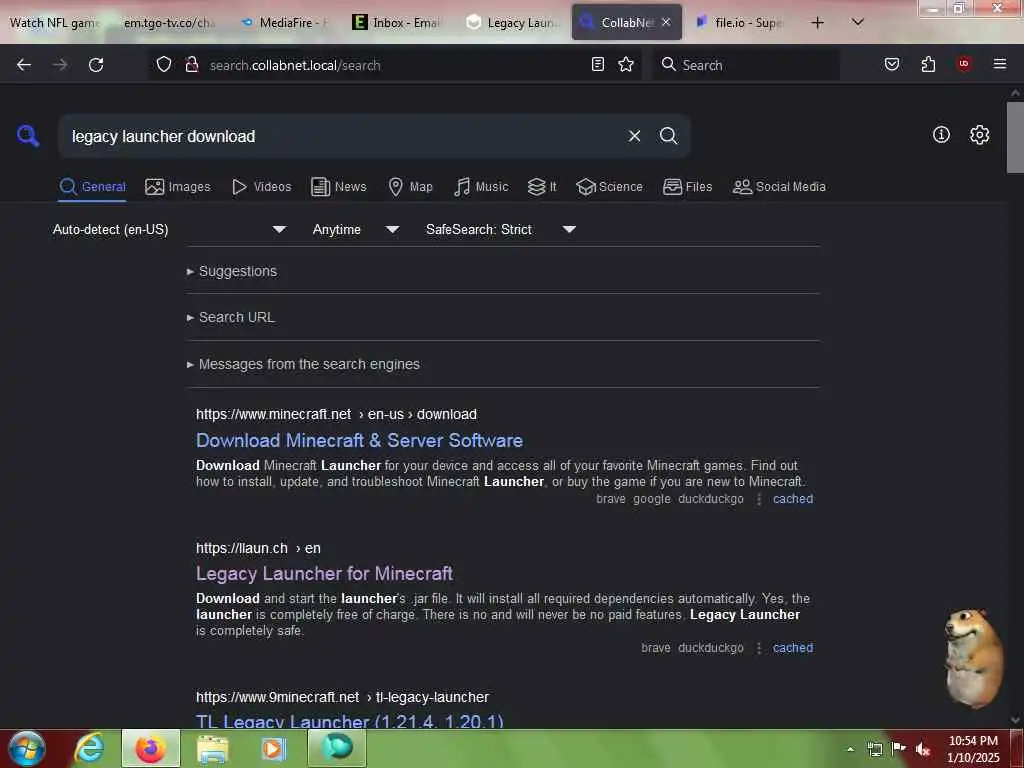Open TL Legacy Launcher result link

tap(349, 720)
